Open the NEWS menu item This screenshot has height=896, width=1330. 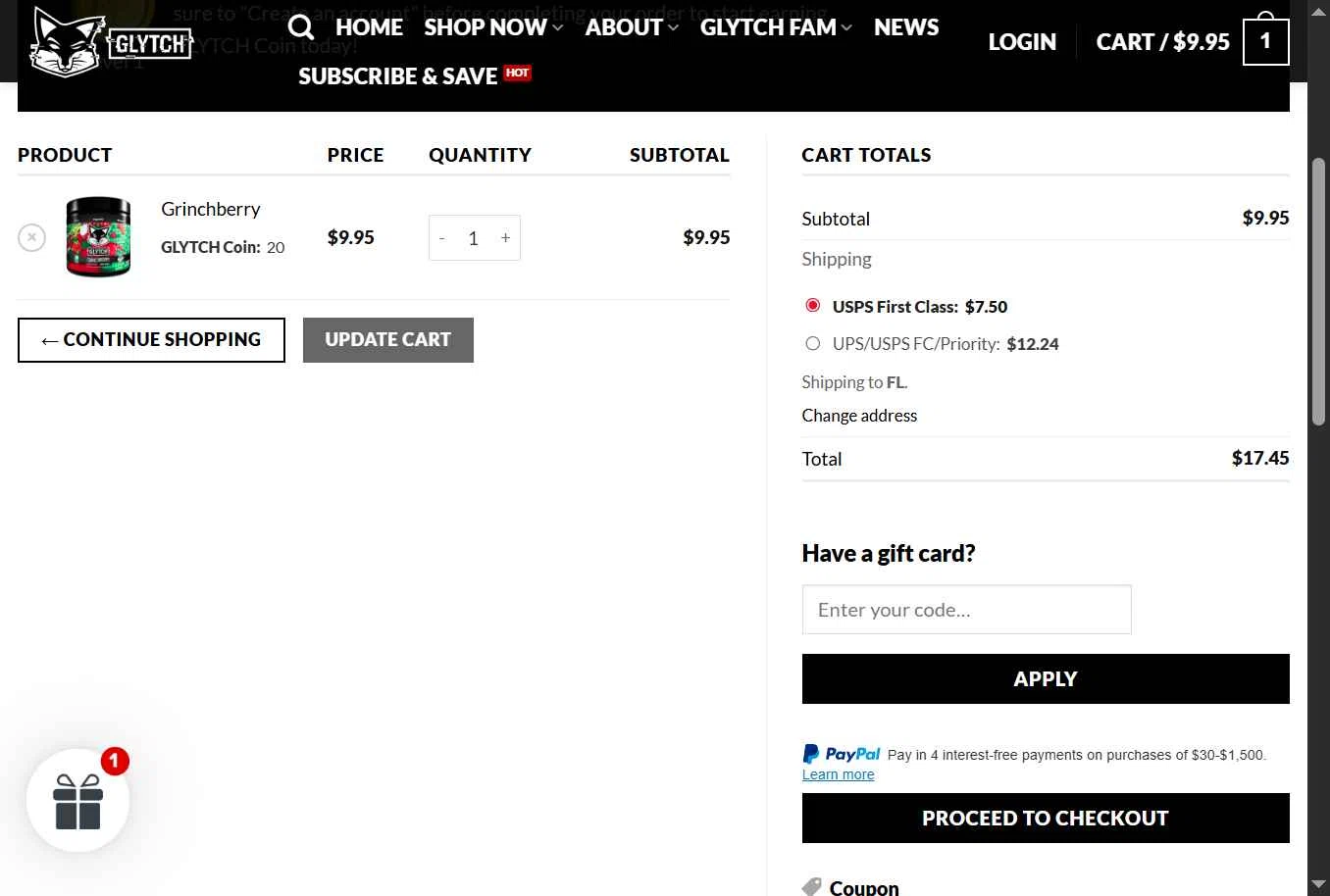click(x=906, y=27)
